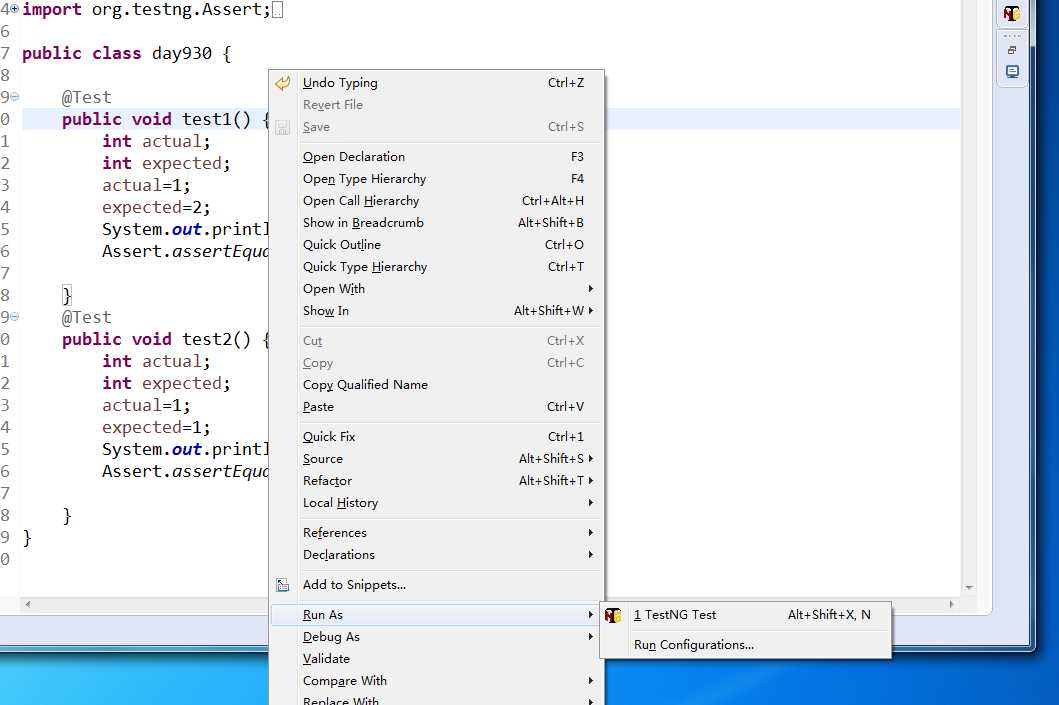This screenshot has width=1059, height=705.
Task: Open the Refactor submenu
Action: pyautogui.click(x=436, y=481)
